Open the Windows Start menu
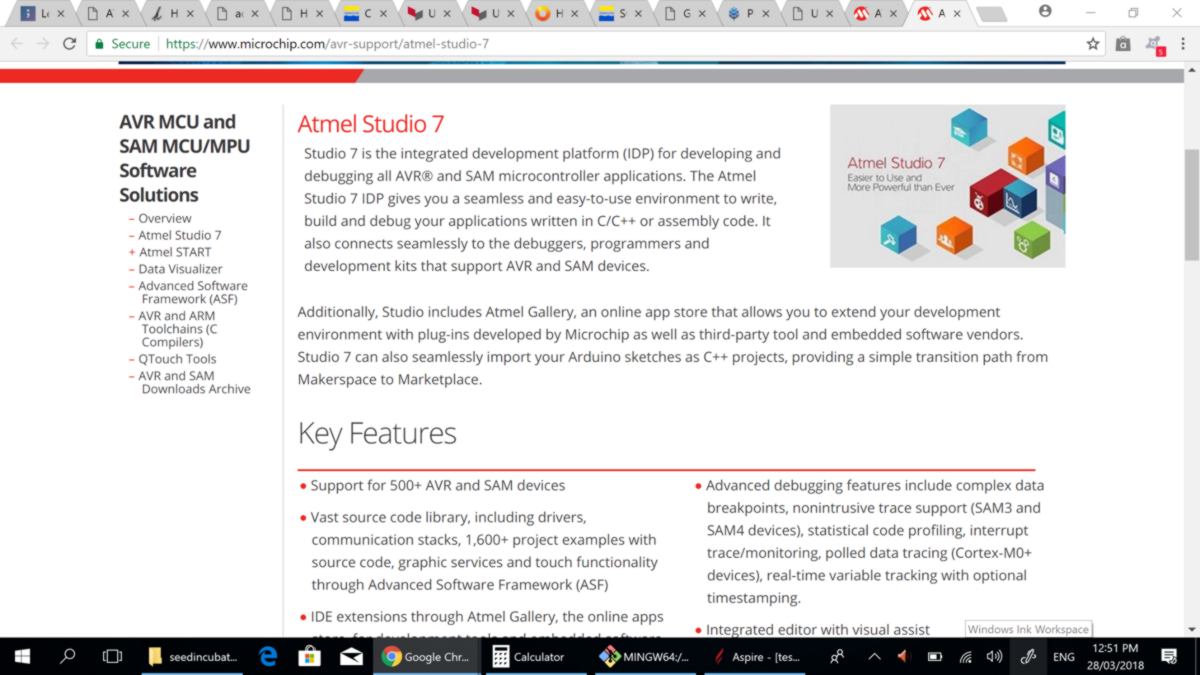This screenshot has width=1200, height=675. [x=22, y=657]
